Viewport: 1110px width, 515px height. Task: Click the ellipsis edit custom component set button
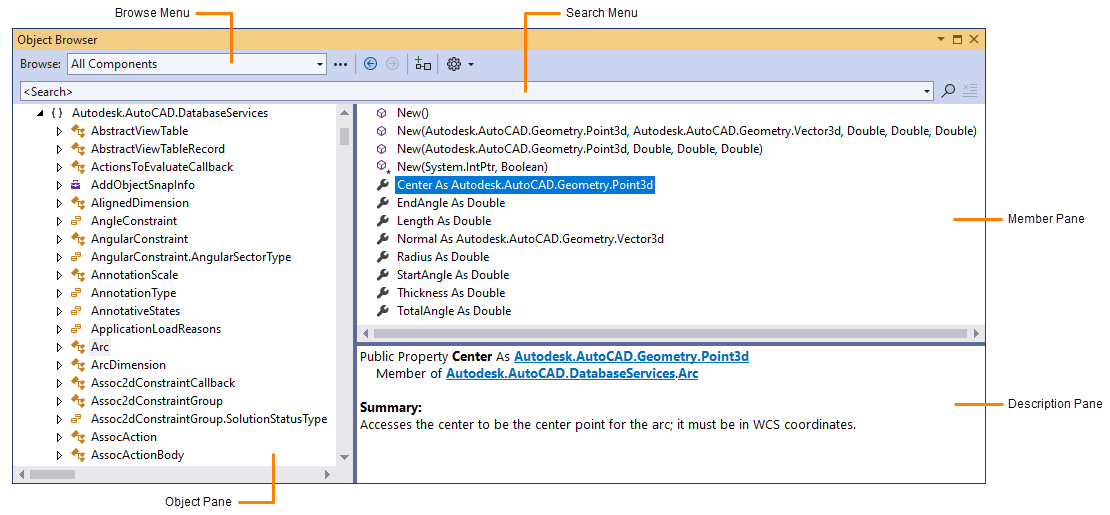tap(341, 64)
